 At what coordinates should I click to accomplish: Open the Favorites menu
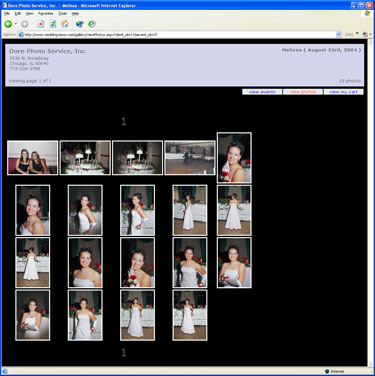pos(46,14)
